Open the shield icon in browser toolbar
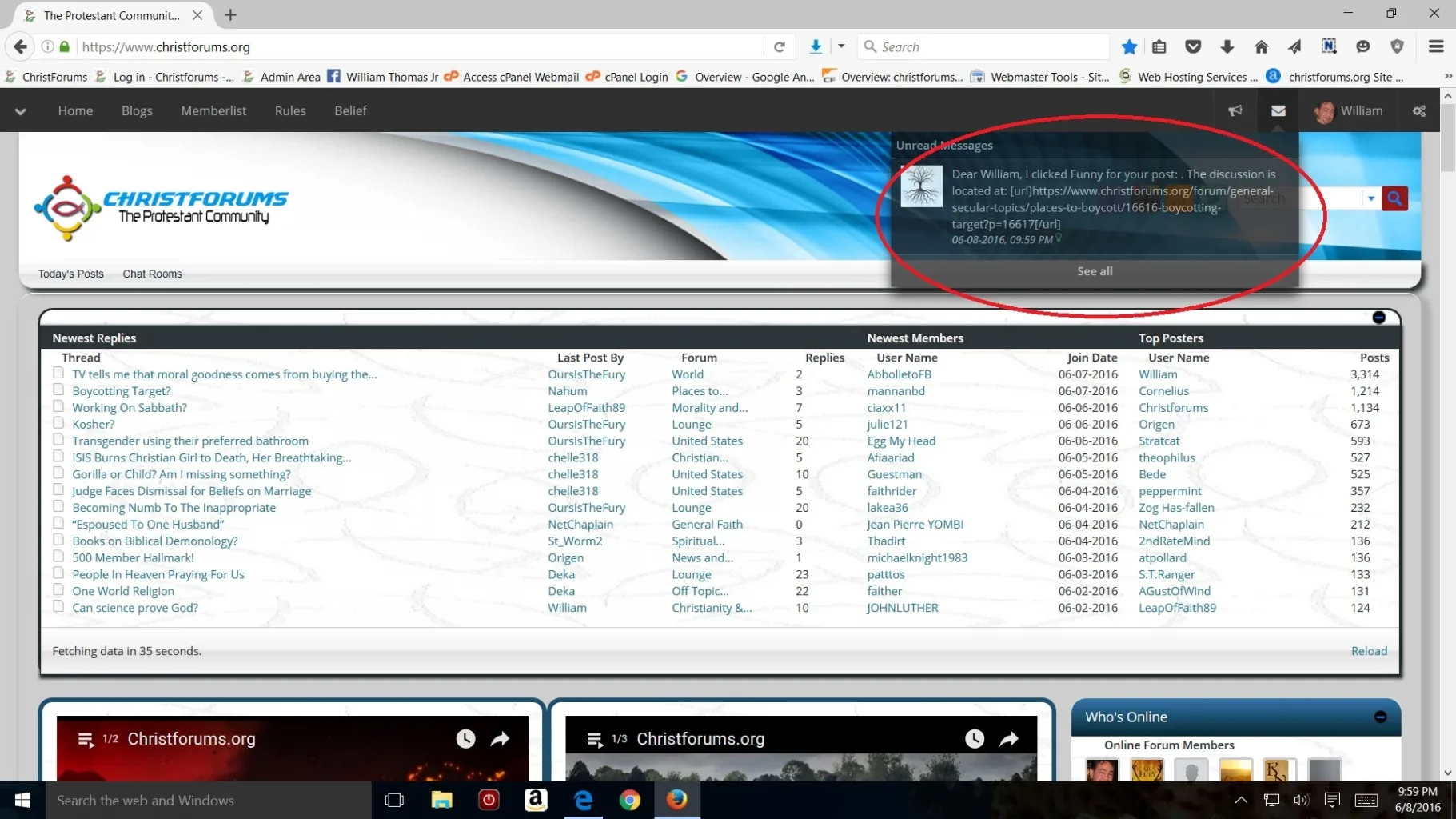The width and height of the screenshot is (1456, 819). (1397, 46)
